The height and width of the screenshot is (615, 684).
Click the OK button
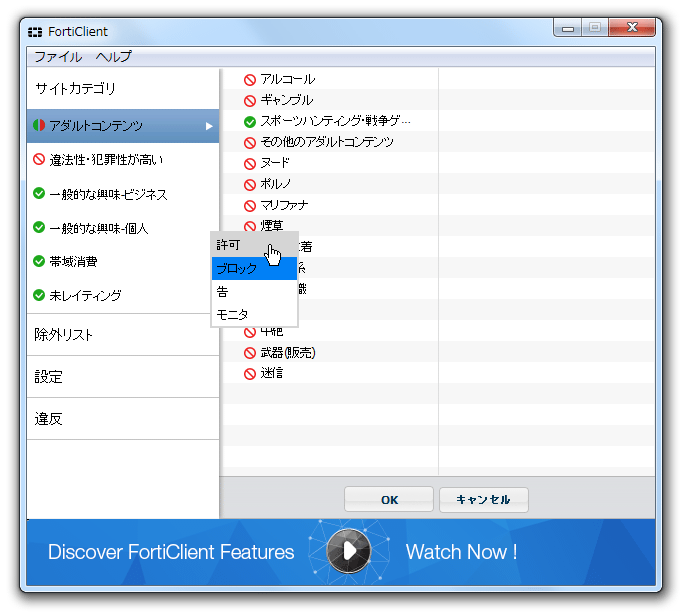tap(389, 499)
